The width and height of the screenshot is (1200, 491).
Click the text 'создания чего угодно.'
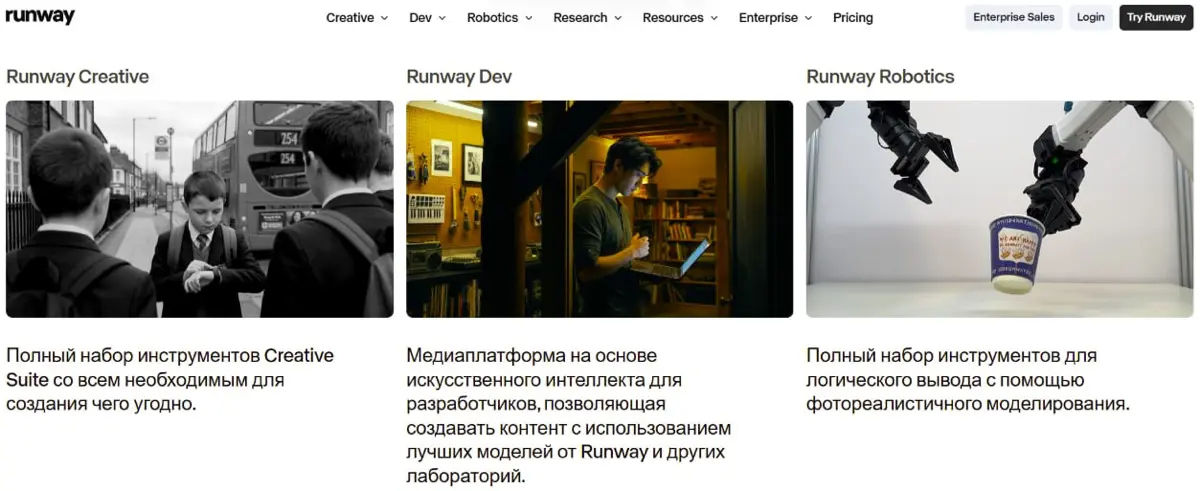[x=101, y=404]
